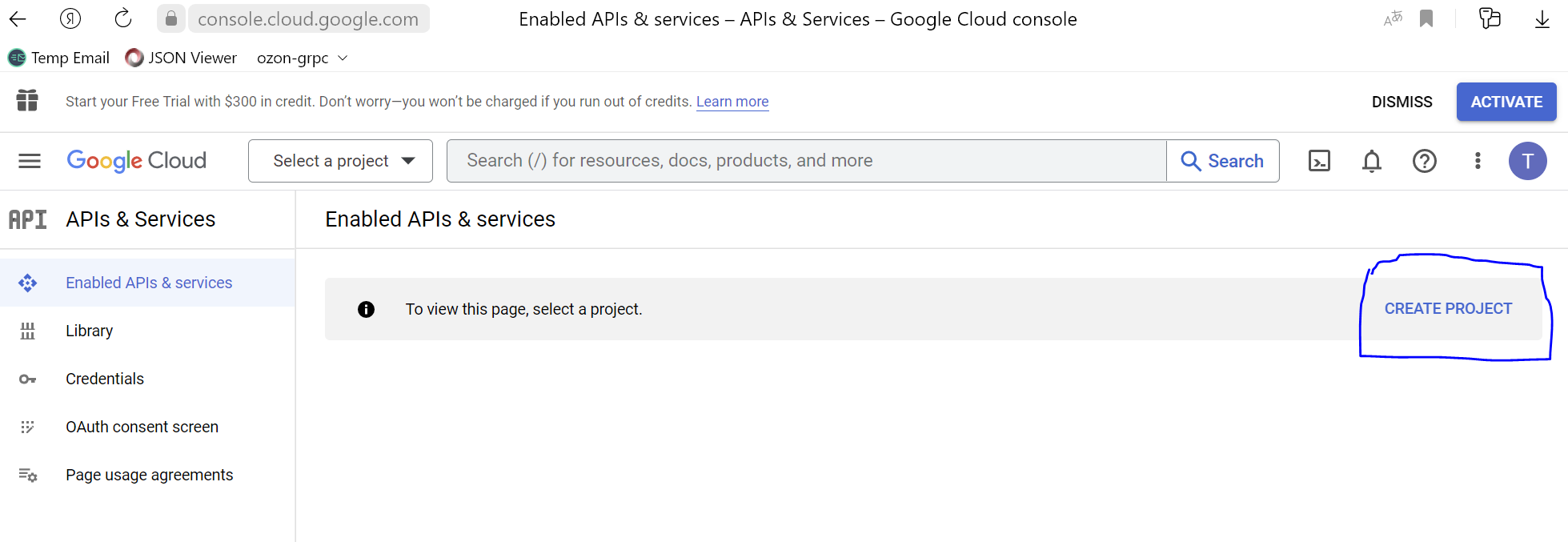Image resolution: width=1568 pixels, height=542 pixels.
Task: Go to Credentials in the sidebar
Action: click(x=105, y=379)
